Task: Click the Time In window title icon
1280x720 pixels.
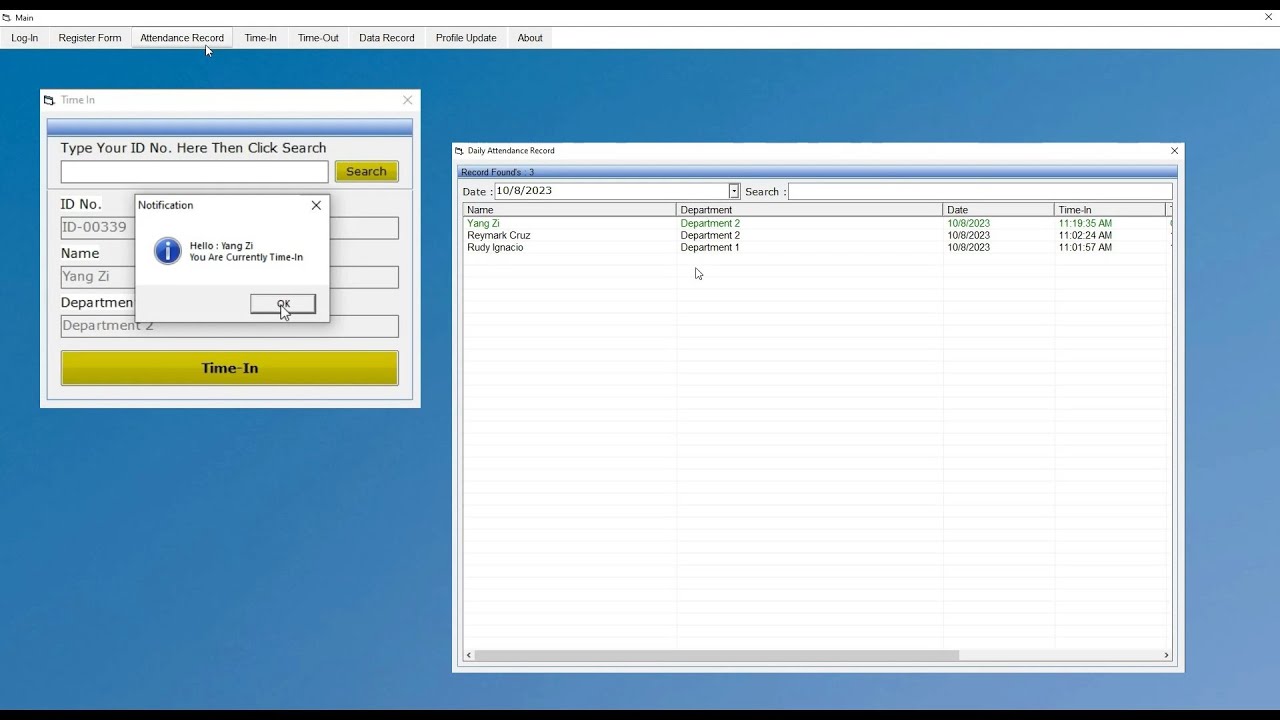Action: click(x=49, y=100)
